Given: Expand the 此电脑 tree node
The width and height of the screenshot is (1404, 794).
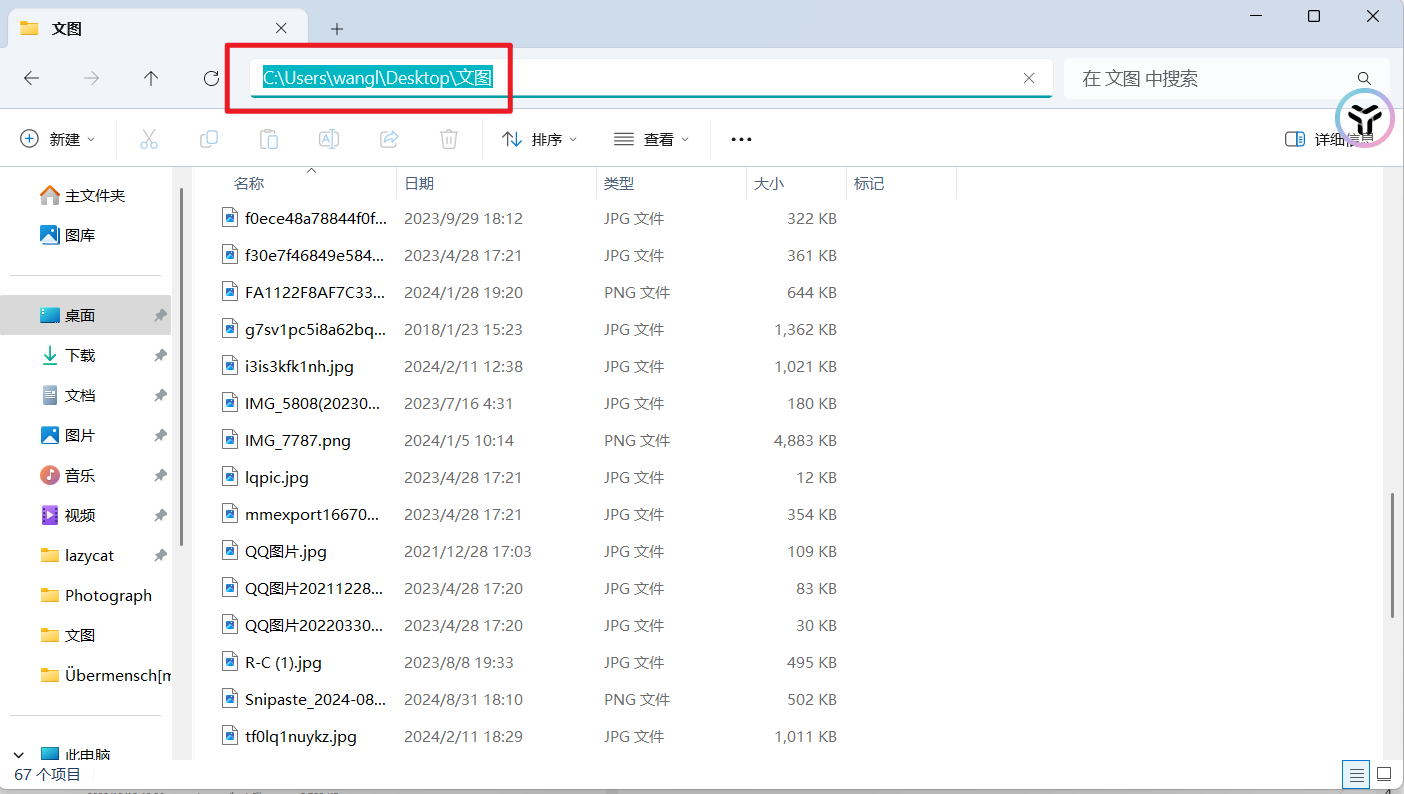Looking at the screenshot, I should 19,754.
